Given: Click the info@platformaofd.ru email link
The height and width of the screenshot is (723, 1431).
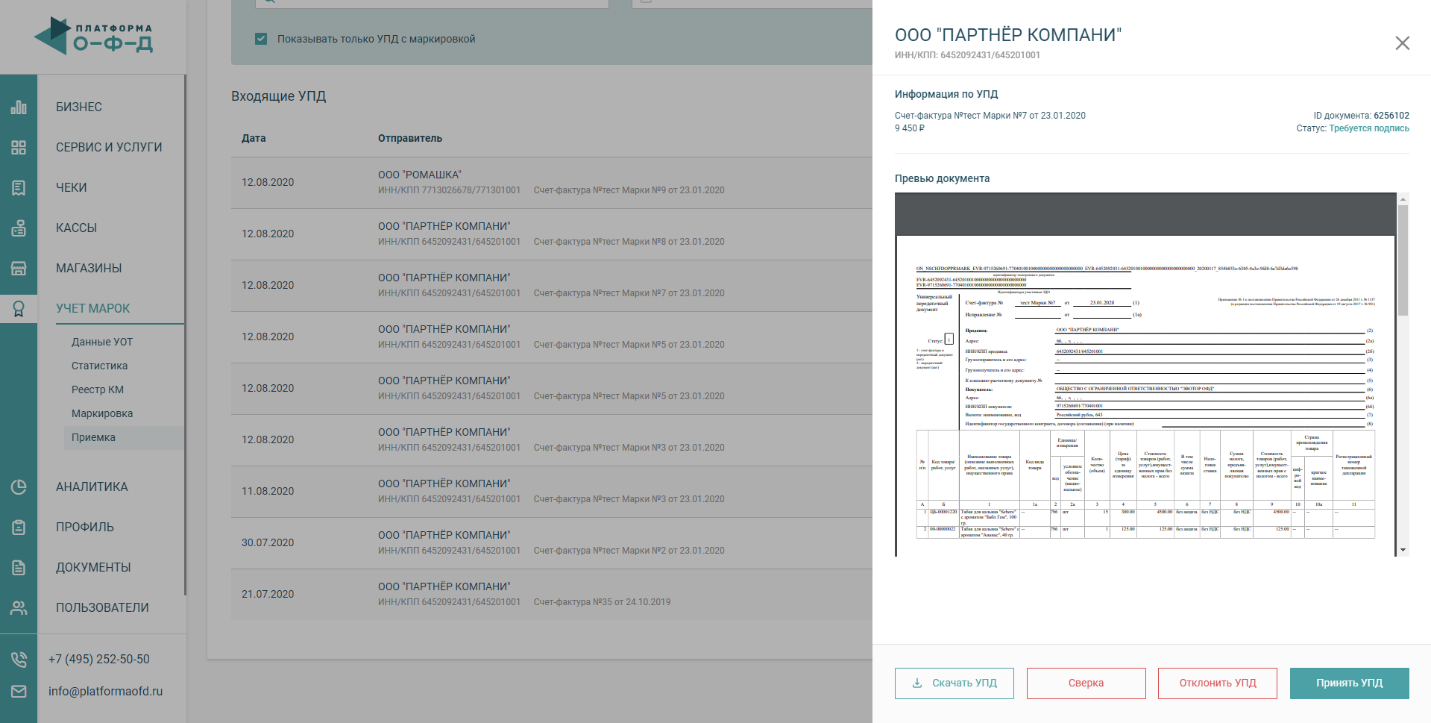Looking at the screenshot, I should pos(105,691).
